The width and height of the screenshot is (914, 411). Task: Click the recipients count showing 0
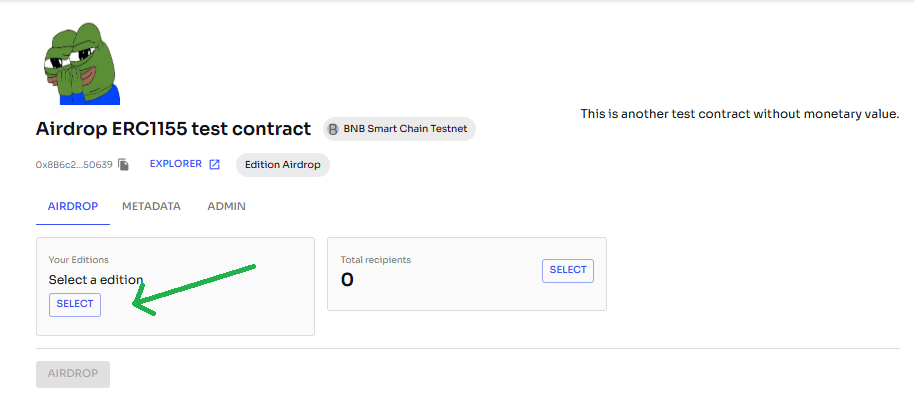click(x=348, y=280)
